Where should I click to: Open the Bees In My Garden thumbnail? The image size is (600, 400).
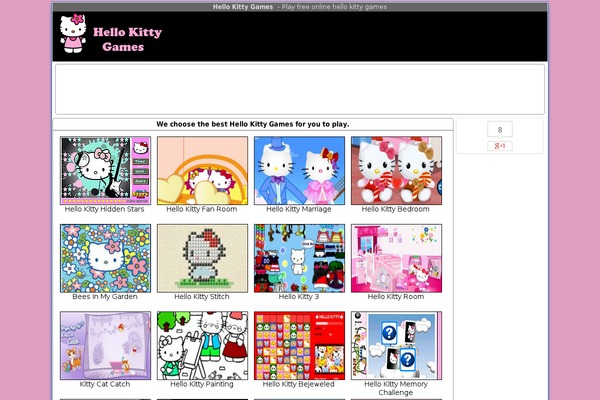106,258
